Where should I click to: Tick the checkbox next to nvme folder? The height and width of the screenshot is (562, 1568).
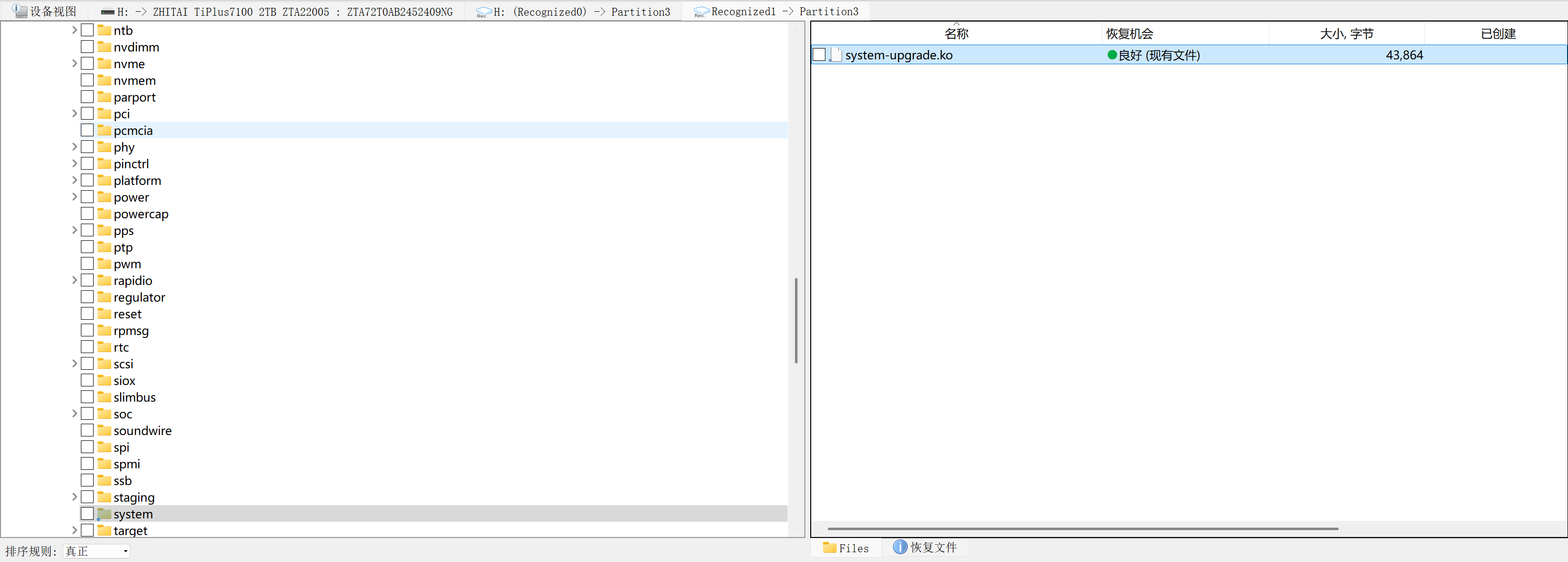tap(88, 63)
